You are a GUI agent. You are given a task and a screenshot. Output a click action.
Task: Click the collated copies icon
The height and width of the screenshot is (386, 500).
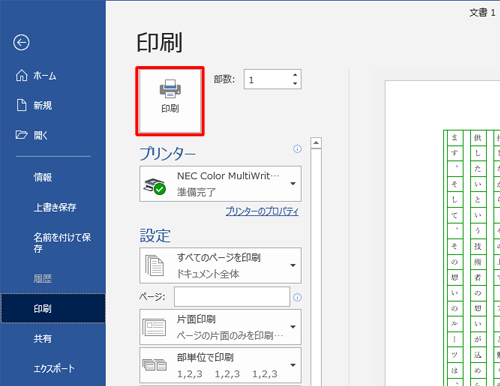pyautogui.click(x=155, y=365)
